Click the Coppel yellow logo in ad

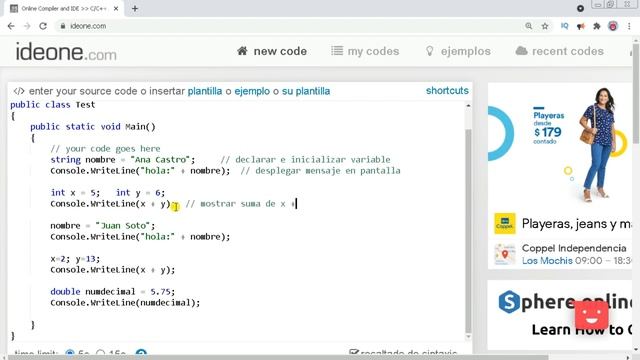(x=504, y=224)
